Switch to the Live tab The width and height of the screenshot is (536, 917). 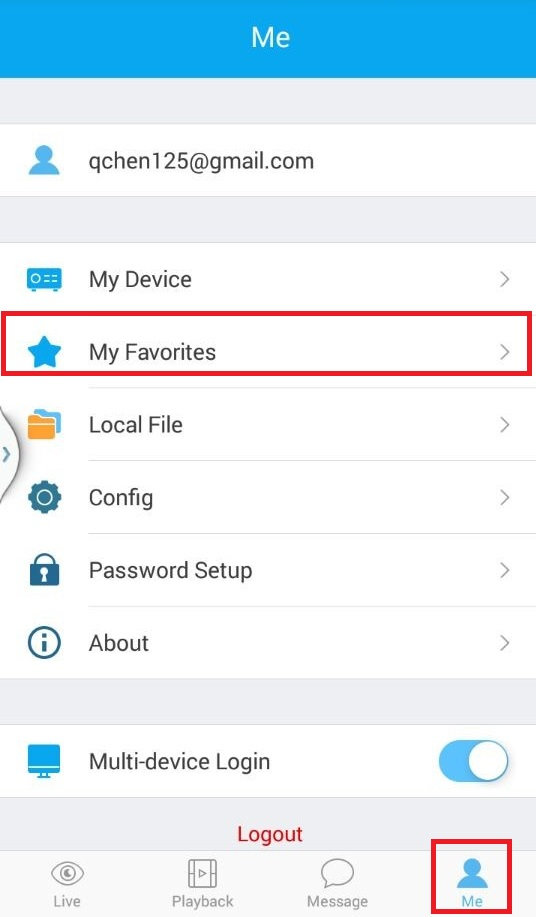coord(67,884)
